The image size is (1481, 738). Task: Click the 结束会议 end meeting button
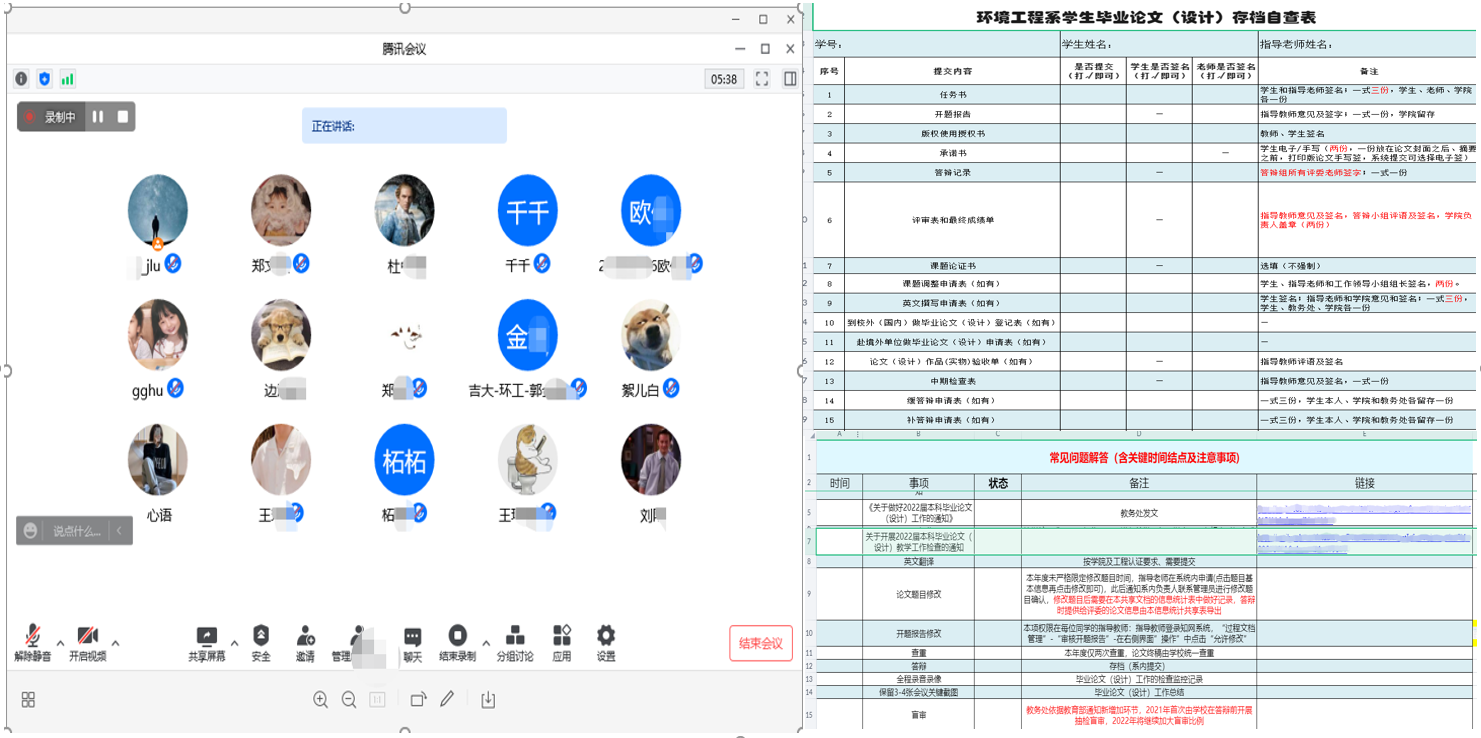click(x=760, y=643)
